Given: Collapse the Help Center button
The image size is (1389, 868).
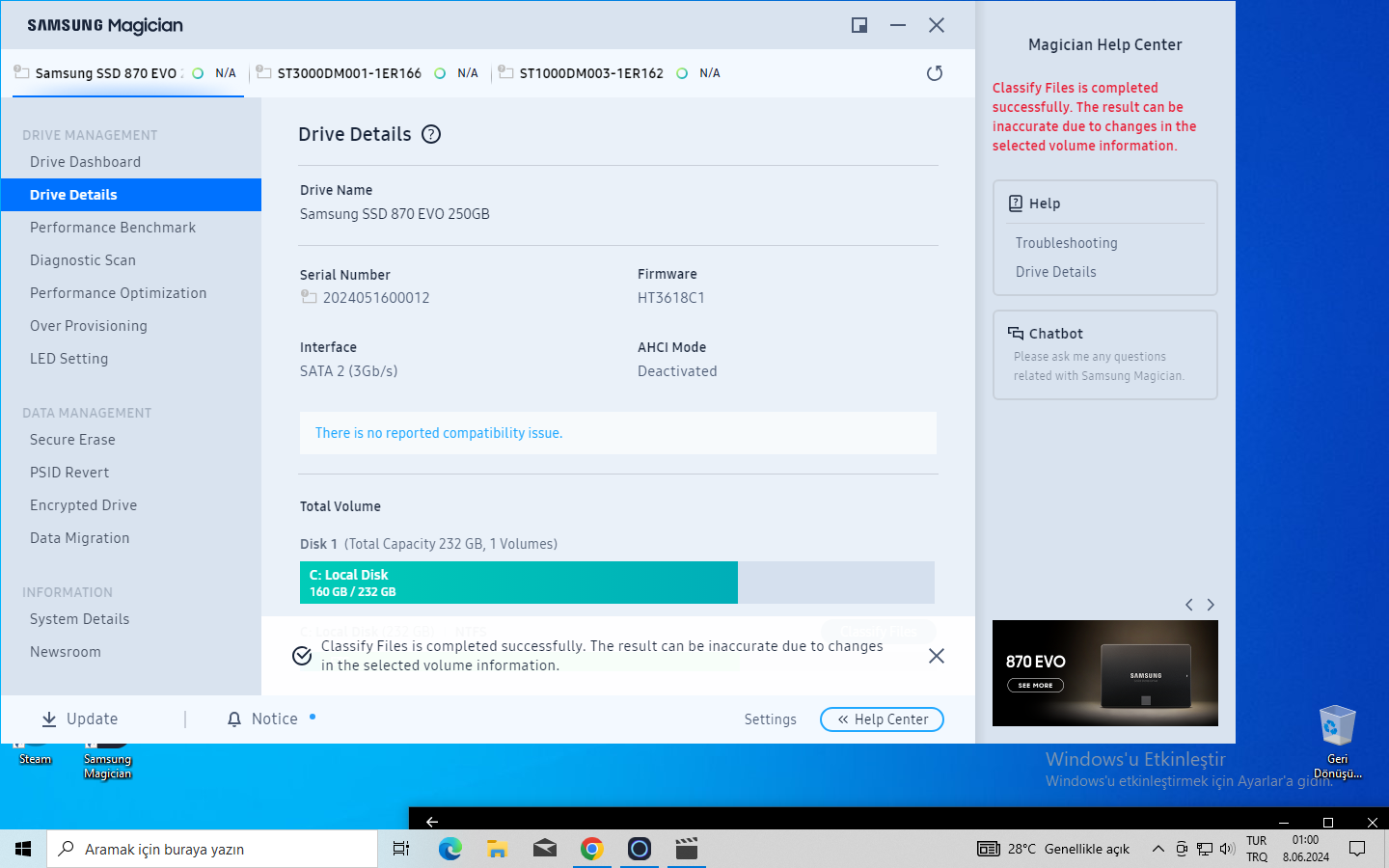Looking at the screenshot, I should (882, 719).
